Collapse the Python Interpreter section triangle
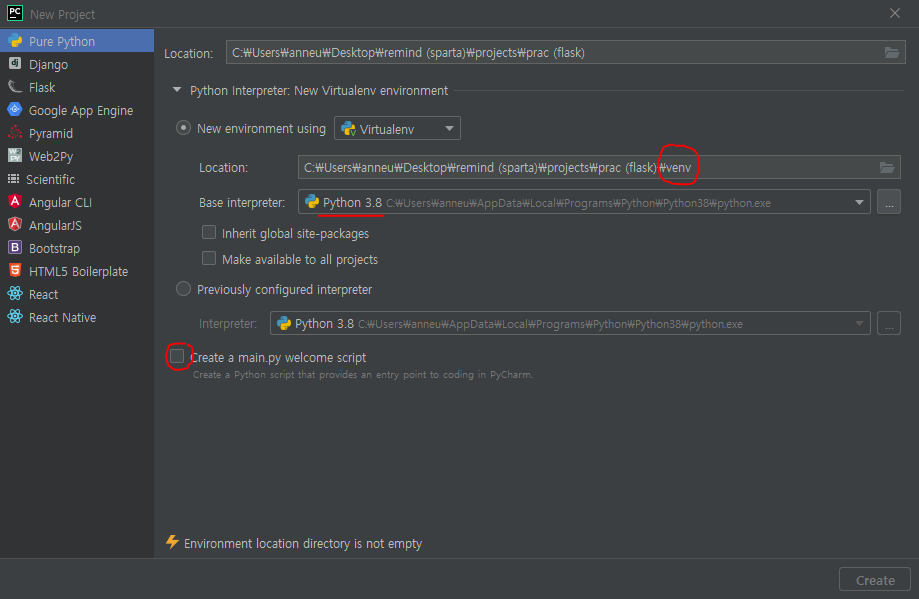 [x=177, y=90]
